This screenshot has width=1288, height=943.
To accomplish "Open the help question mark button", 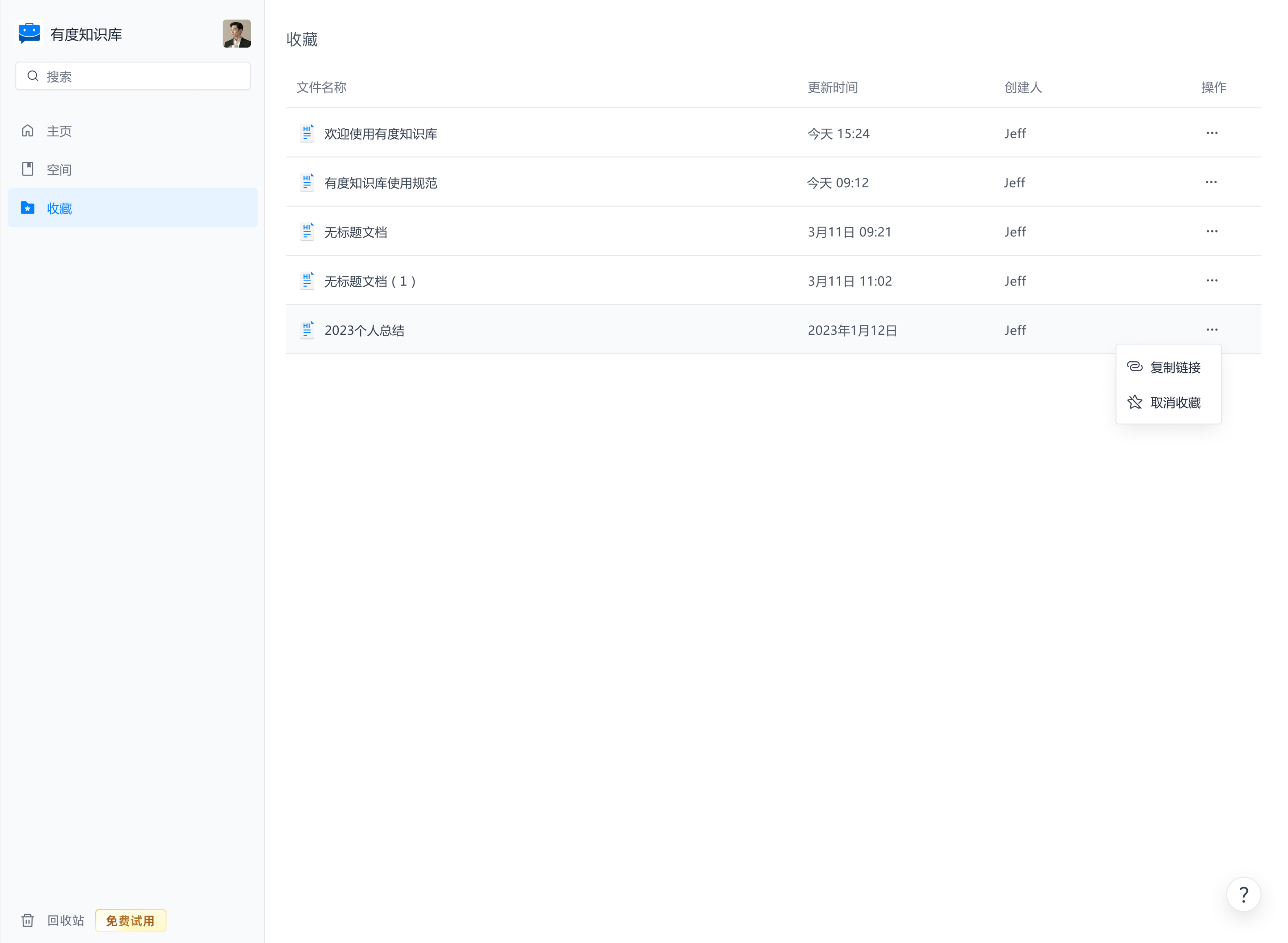I will pyautogui.click(x=1243, y=894).
